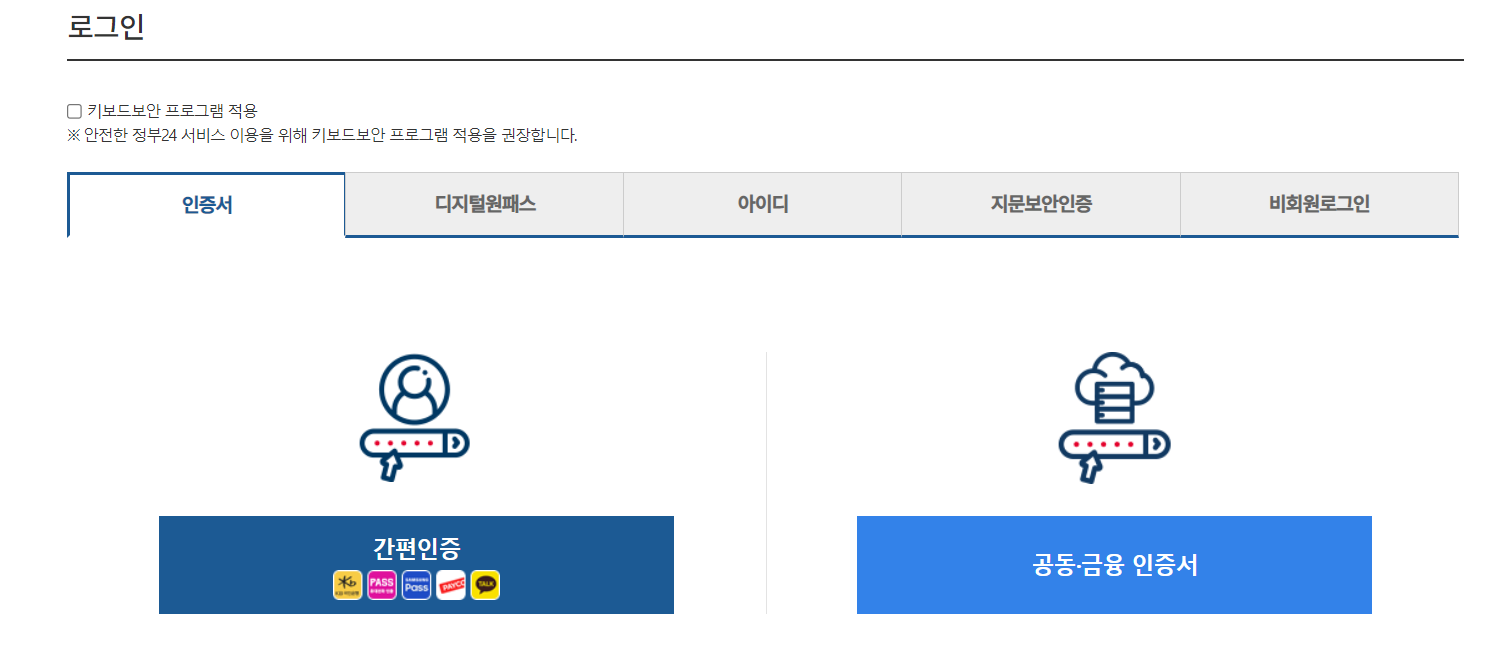The image size is (1504, 658).
Task: Select the 아이디 login tab
Action: tap(763, 205)
